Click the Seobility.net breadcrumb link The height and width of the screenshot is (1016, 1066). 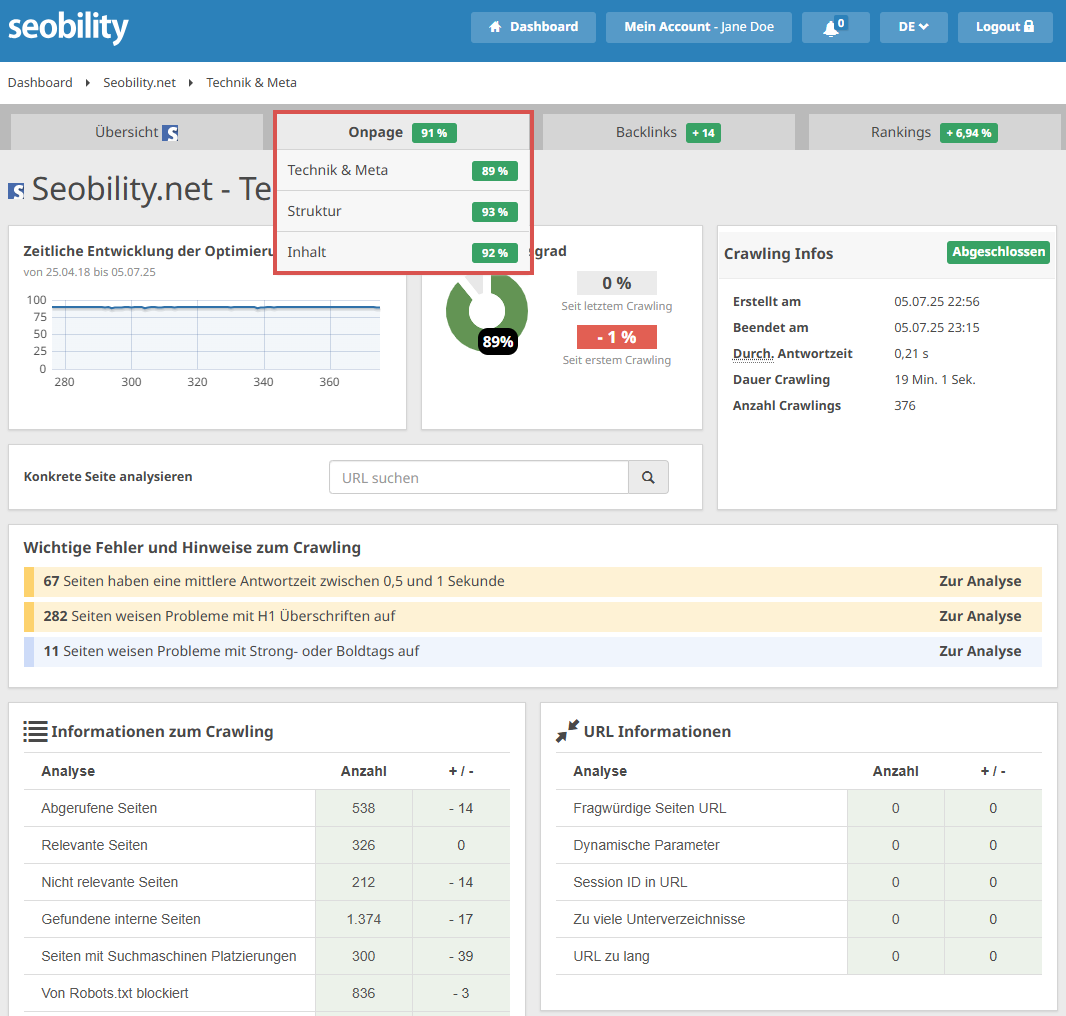click(x=139, y=82)
